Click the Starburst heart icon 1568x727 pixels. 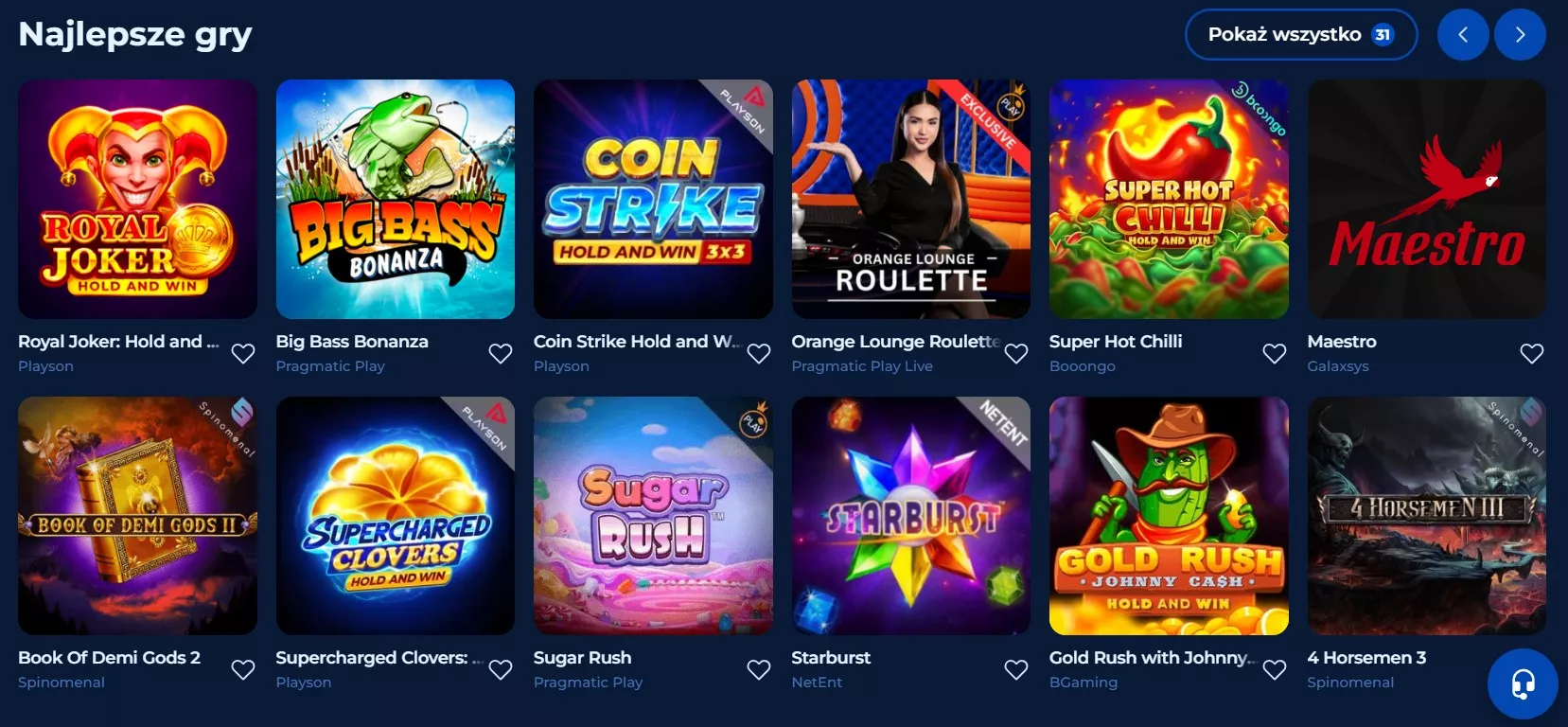click(1016, 669)
